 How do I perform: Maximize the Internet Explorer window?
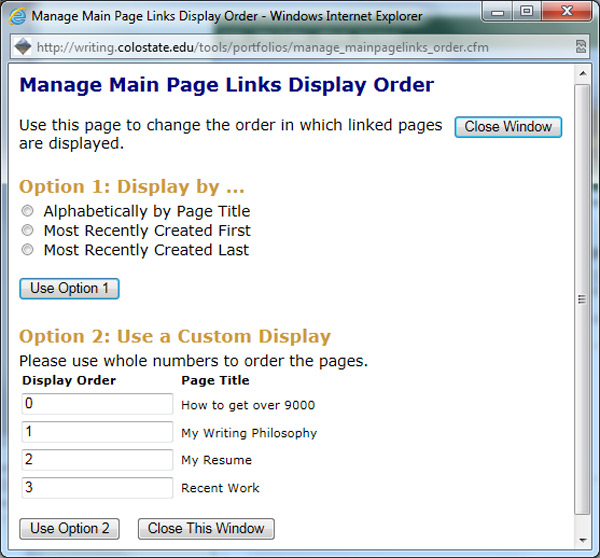pyautogui.click(x=527, y=11)
